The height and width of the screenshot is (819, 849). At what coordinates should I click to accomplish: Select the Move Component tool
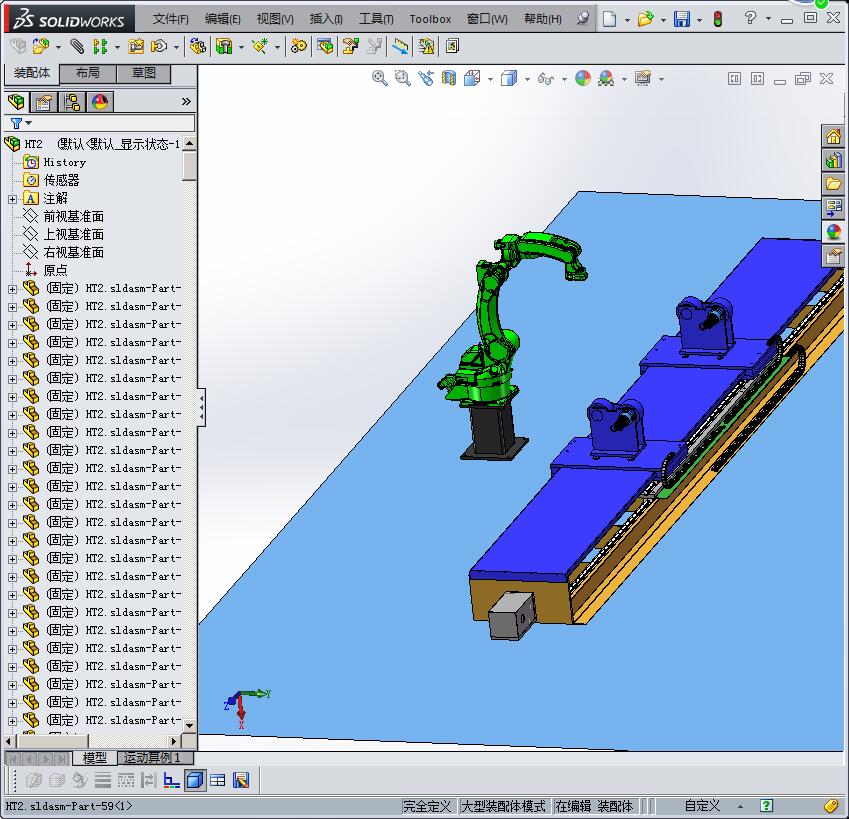click(159, 47)
